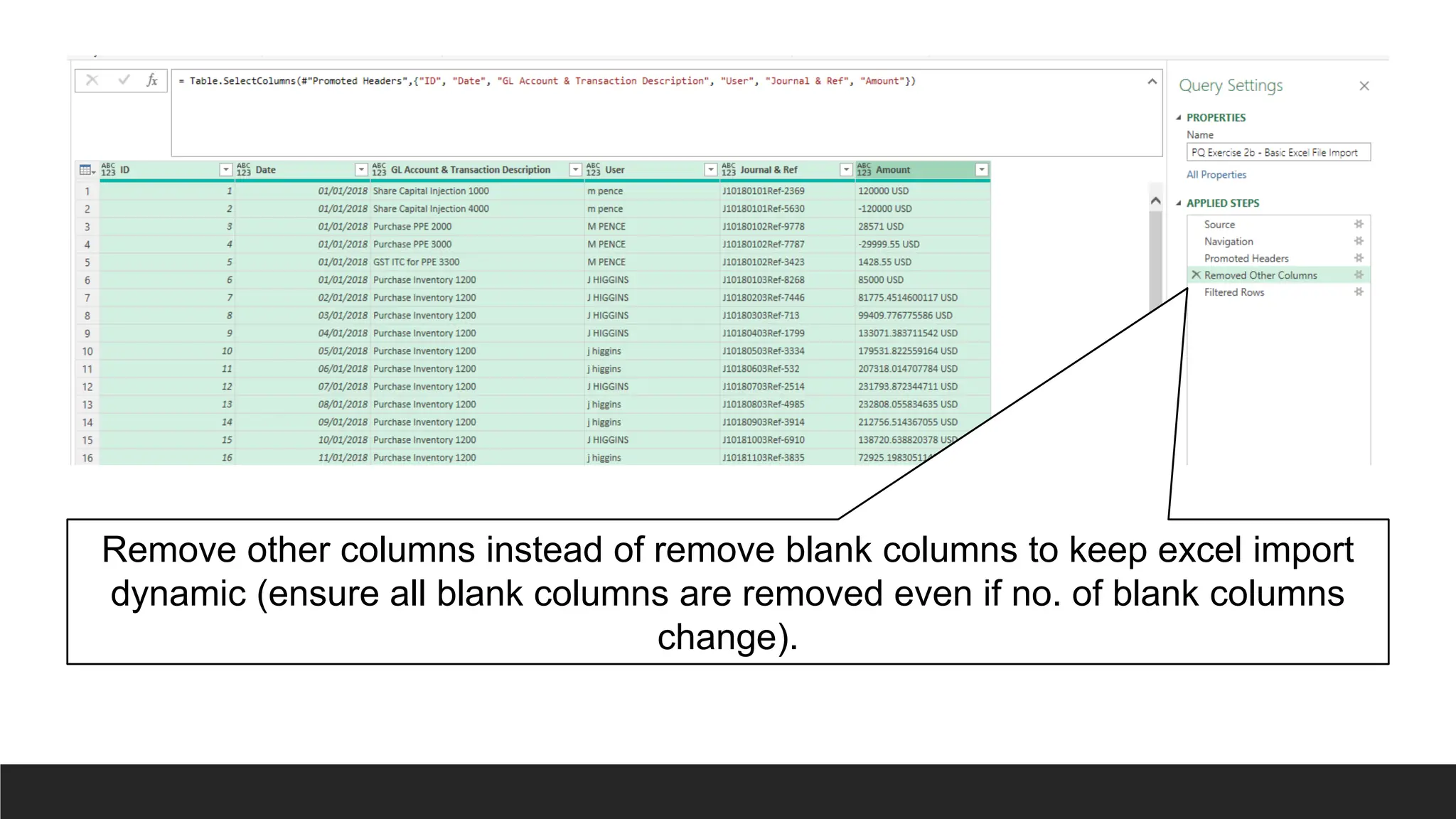Collapse the APPLIED STEPS section
1456x819 pixels.
pyautogui.click(x=1179, y=203)
